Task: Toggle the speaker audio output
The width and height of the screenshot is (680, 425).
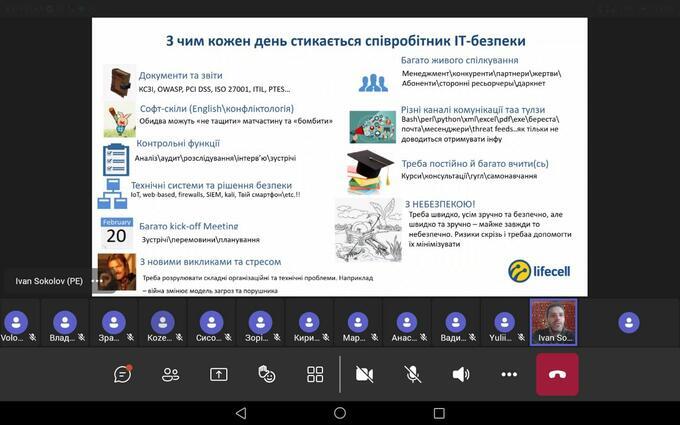Action: click(460, 374)
